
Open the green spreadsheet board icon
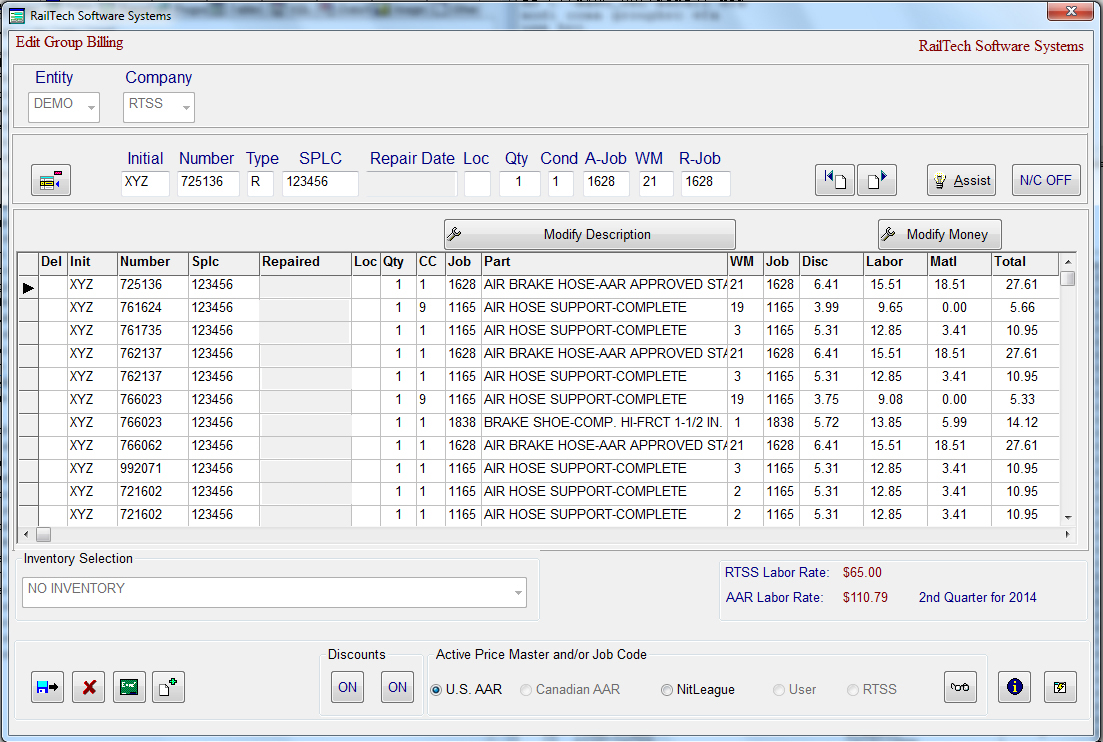(128, 687)
